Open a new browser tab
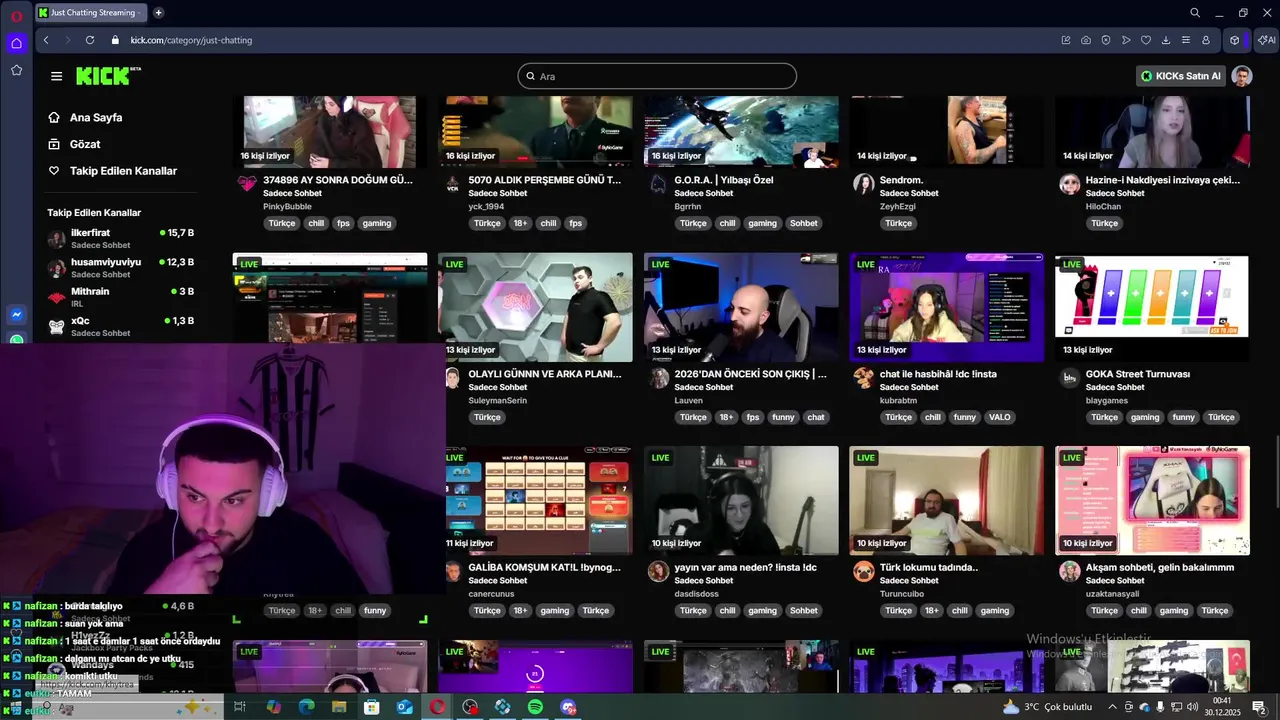Image resolution: width=1280 pixels, height=720 pixels. pyautogui.click(x=158, y=13)
